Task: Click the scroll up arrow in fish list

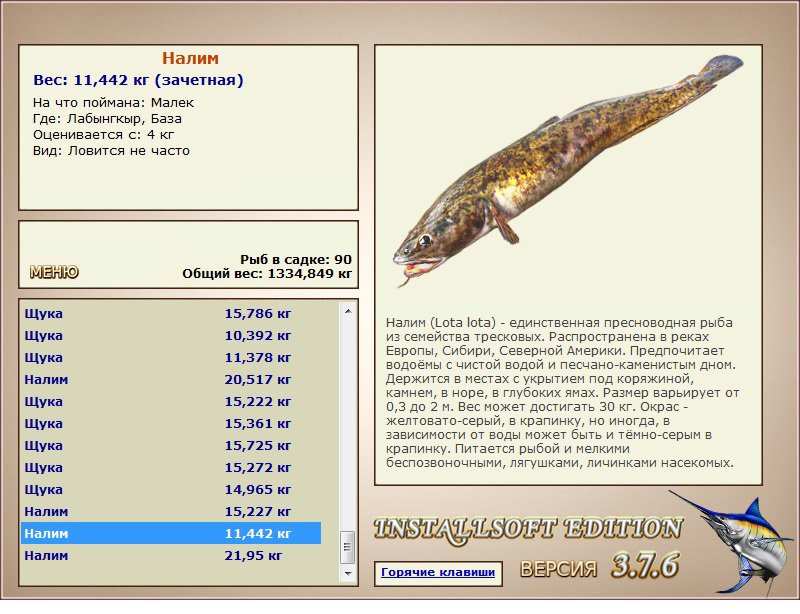Action: coord(348,311)
